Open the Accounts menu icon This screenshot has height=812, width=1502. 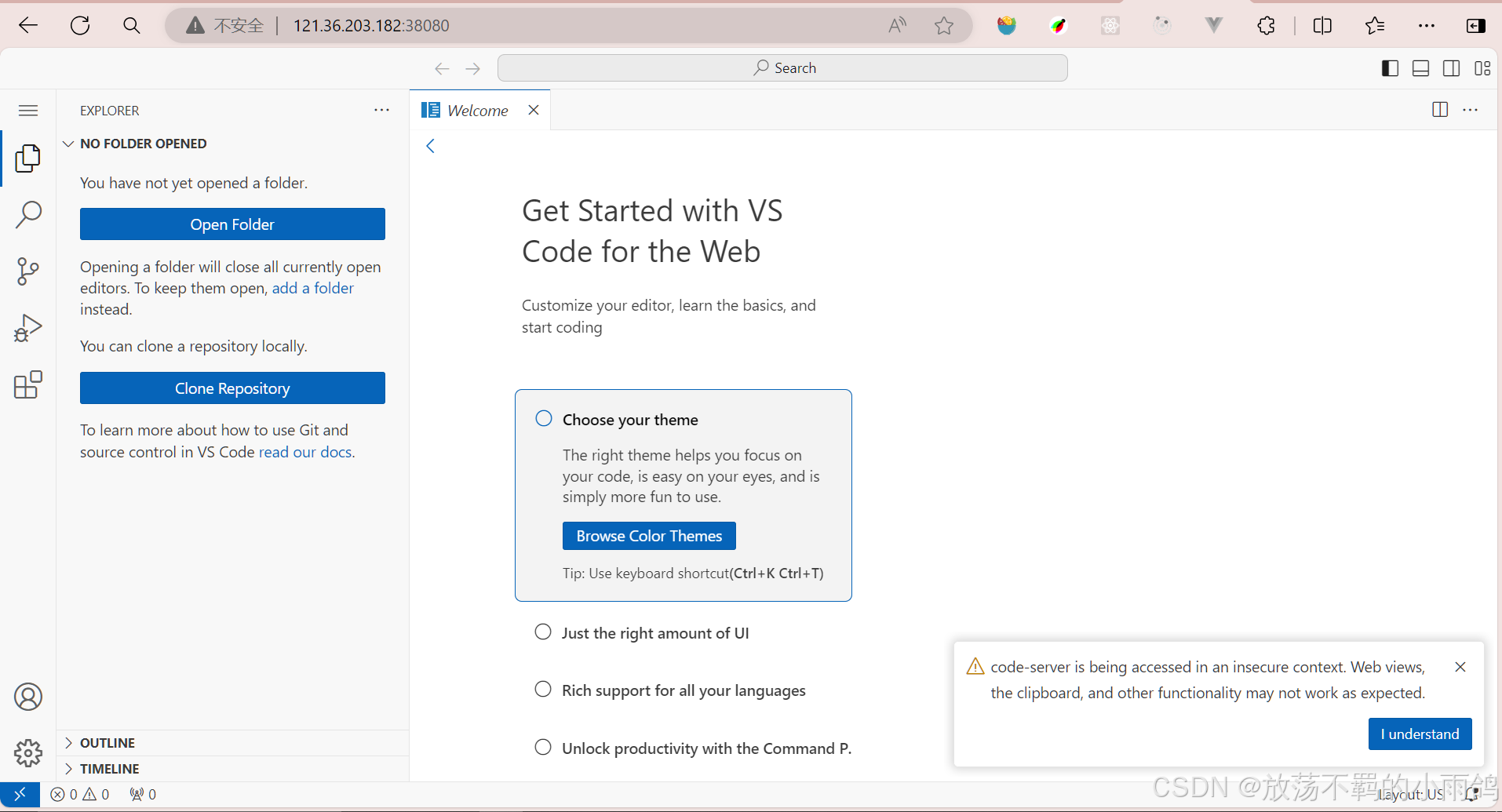click(28, 697)
